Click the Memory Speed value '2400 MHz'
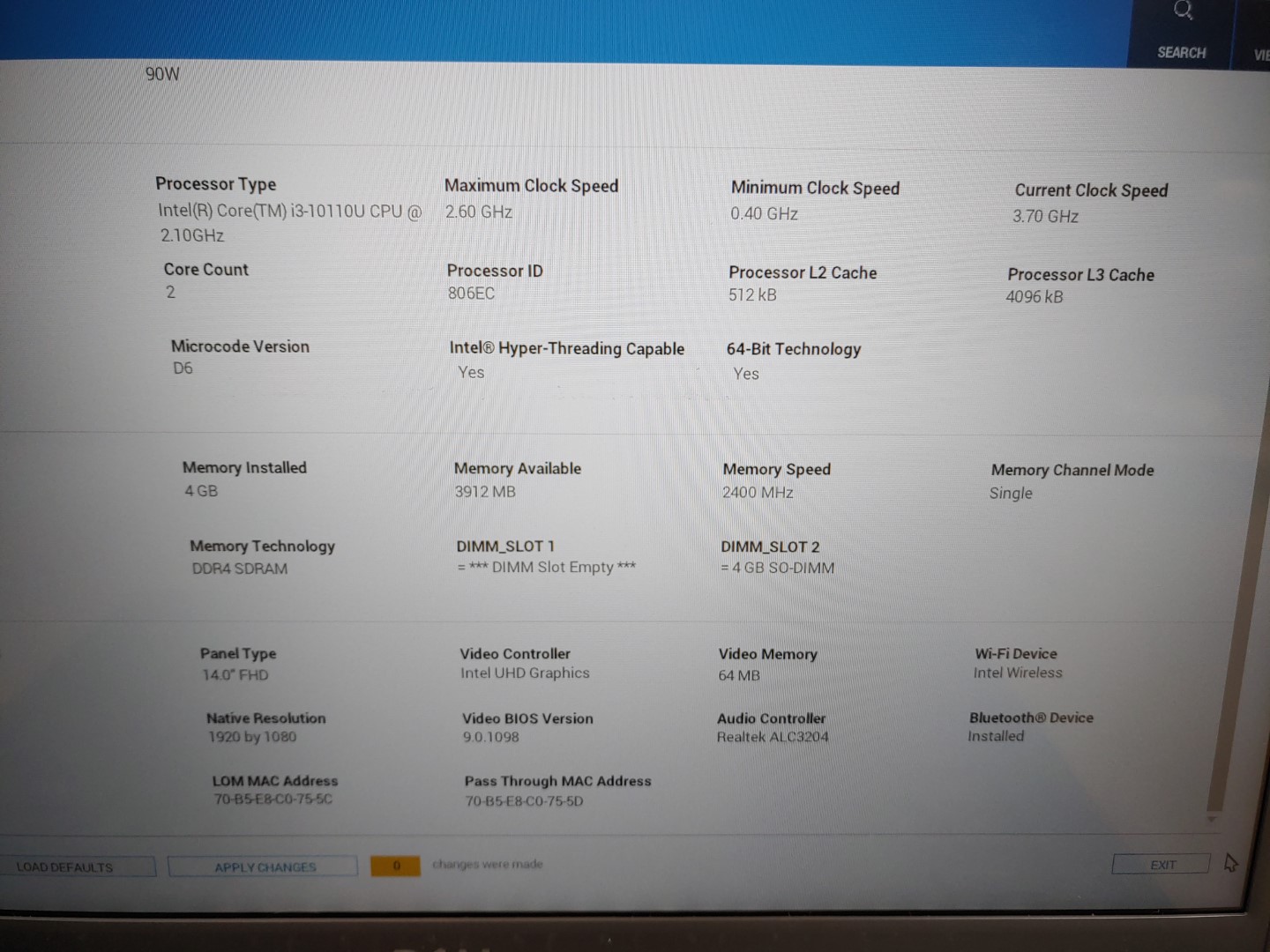The image size is (1270, 952). coord(758,492)
